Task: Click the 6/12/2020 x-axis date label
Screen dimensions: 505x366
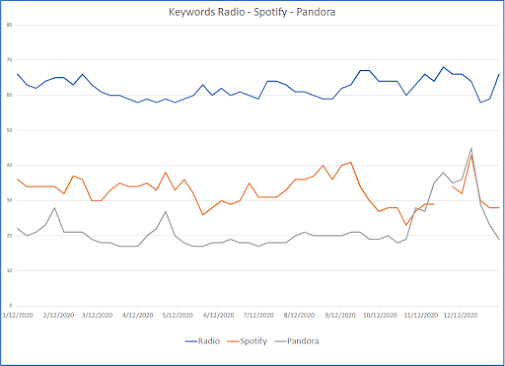Action: (x=219, y=315)
